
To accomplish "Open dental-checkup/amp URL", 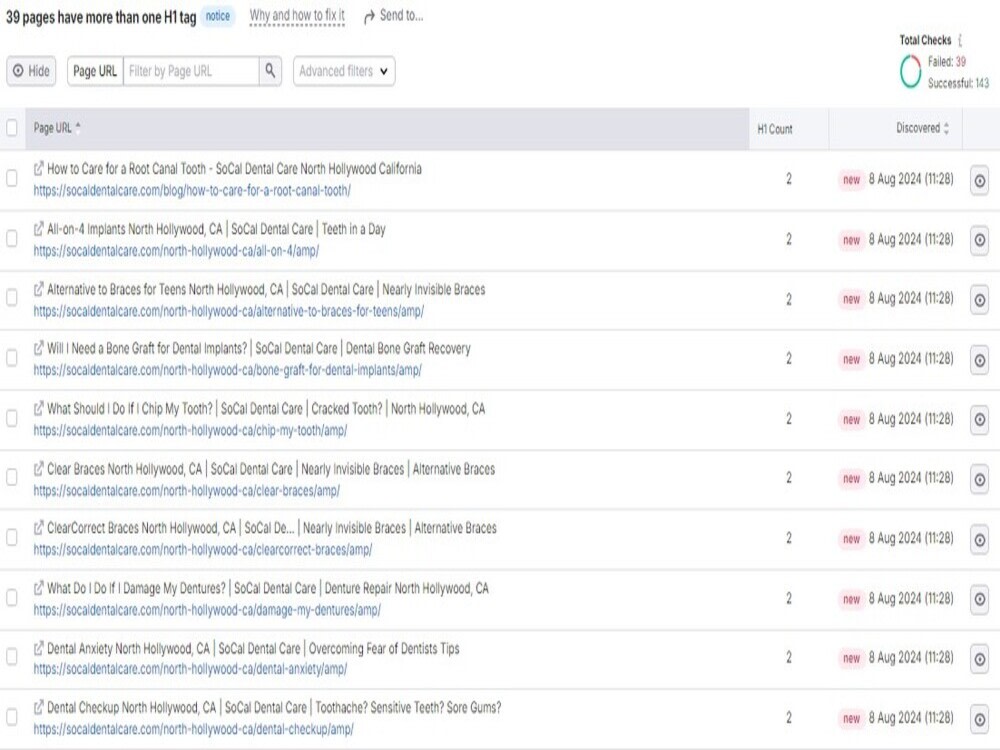I will click(x=193, y=729).
